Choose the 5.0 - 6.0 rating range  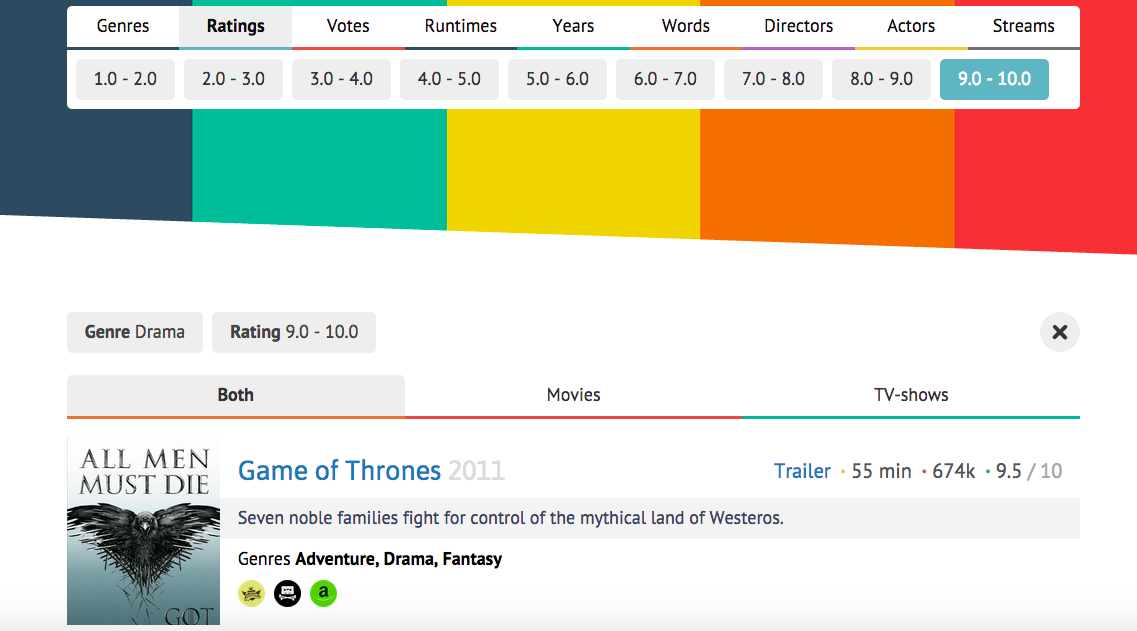(557, 79)
